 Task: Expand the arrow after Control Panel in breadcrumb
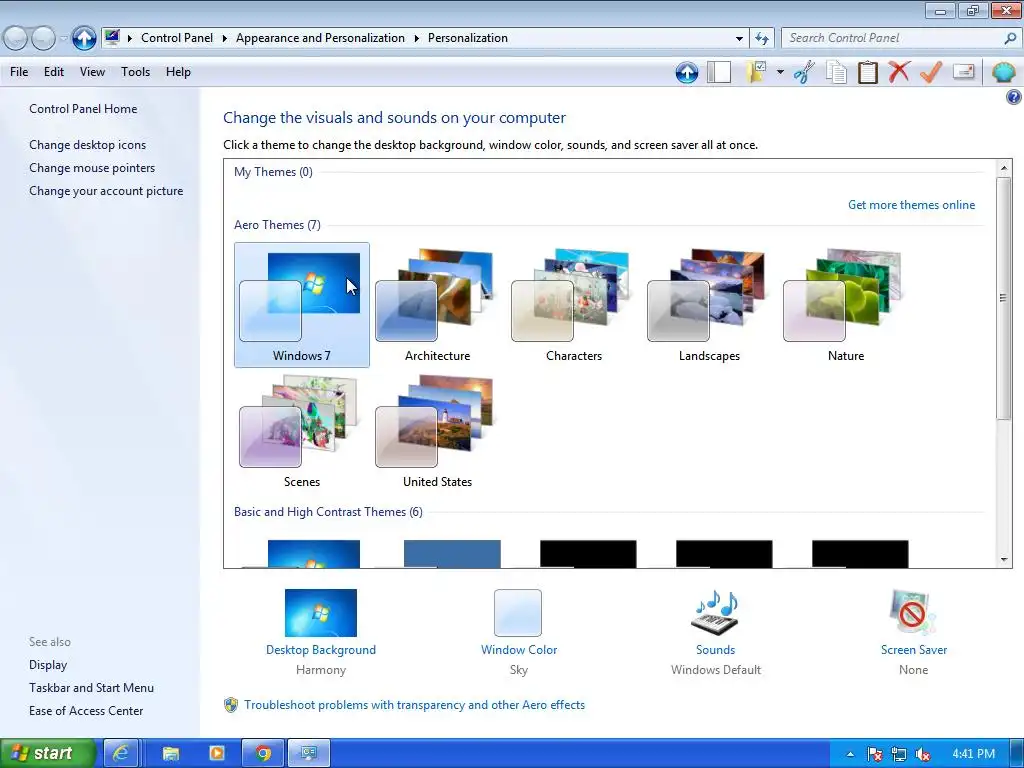click(x=225, y=39)
